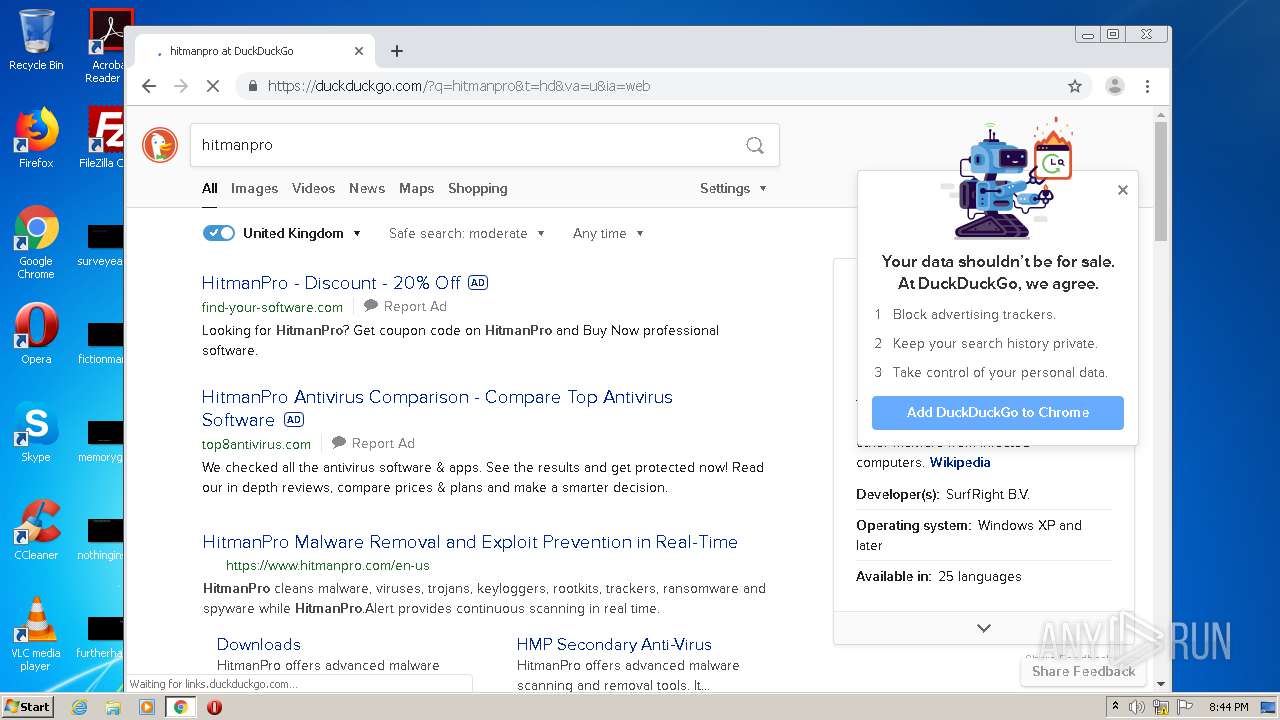
Task: Open Skype desktop shortcut
Action: coord(36,432)
